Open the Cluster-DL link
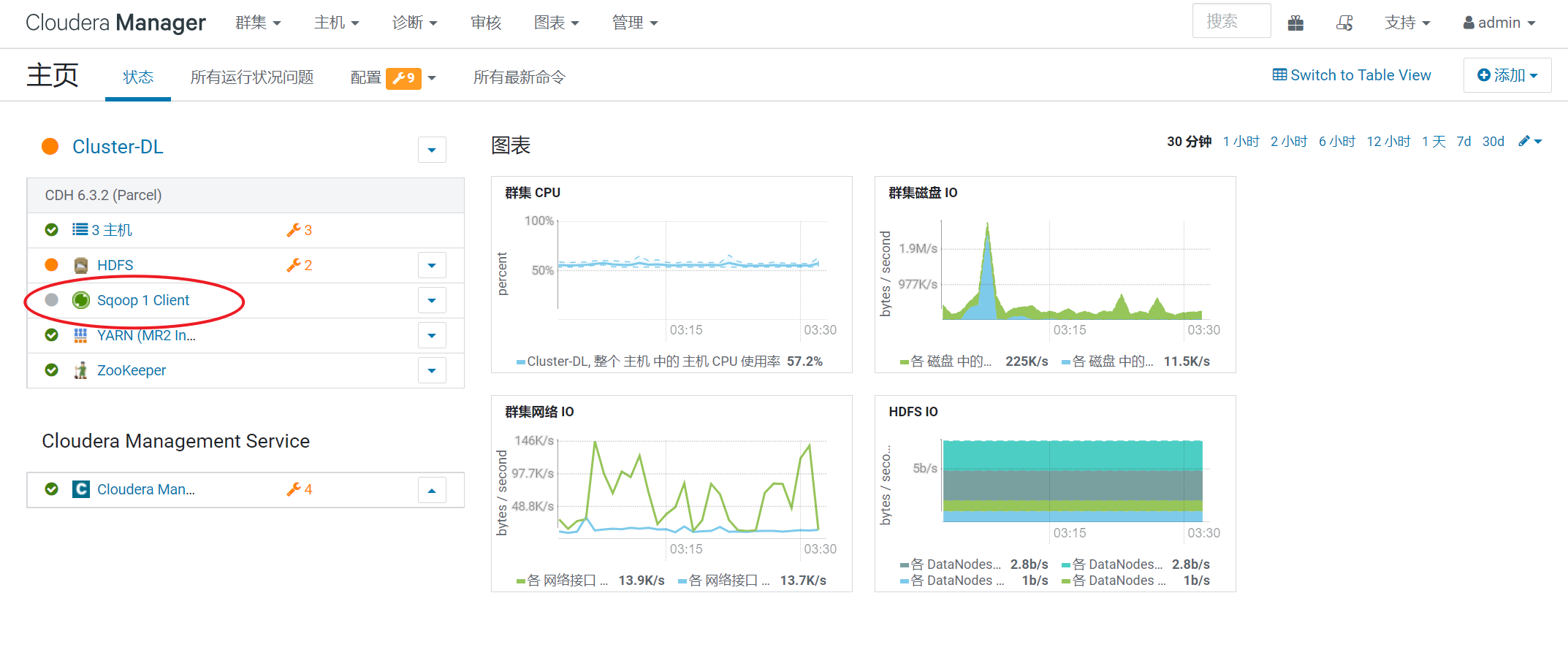Viewport: 1568px width, 647px height. point(118,147)
